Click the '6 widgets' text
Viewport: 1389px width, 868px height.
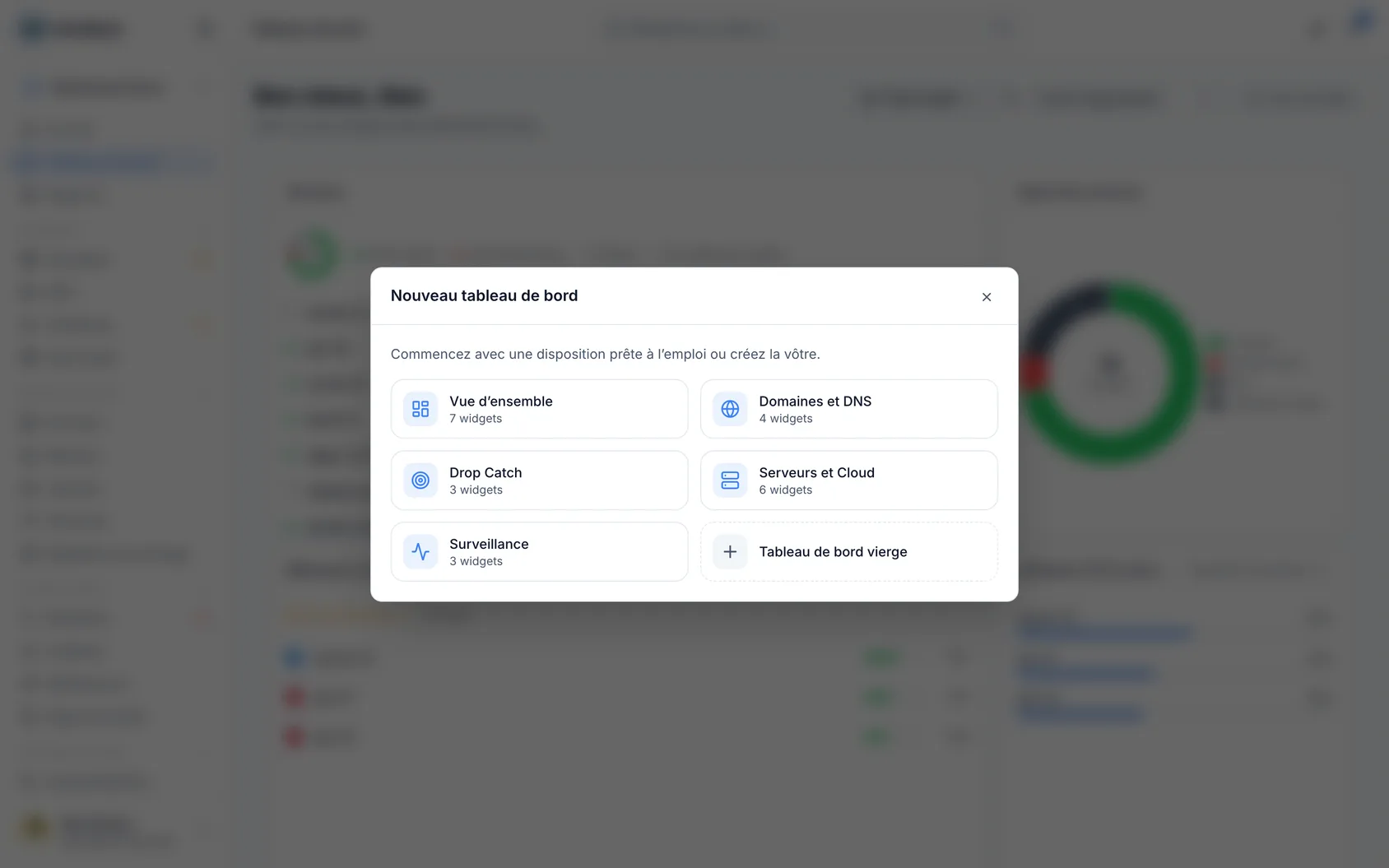tap(786, 490)
